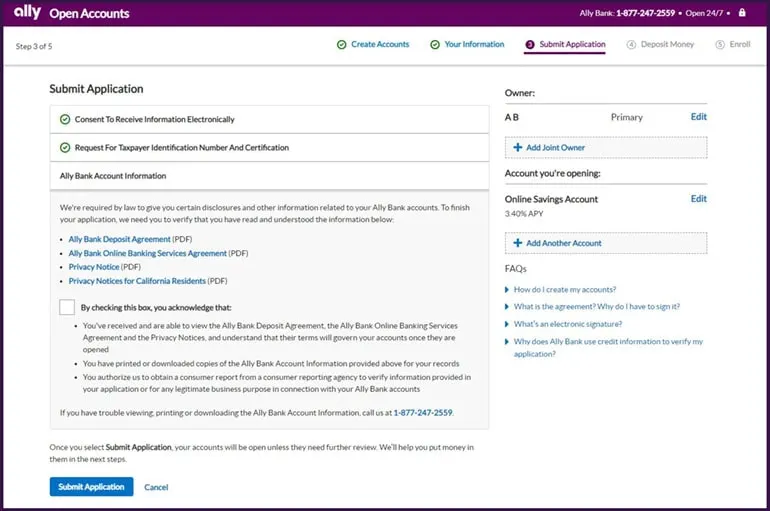Click the plus icon beside Add Joint Owner
The image size is (770, 511).
coord(517,148)
